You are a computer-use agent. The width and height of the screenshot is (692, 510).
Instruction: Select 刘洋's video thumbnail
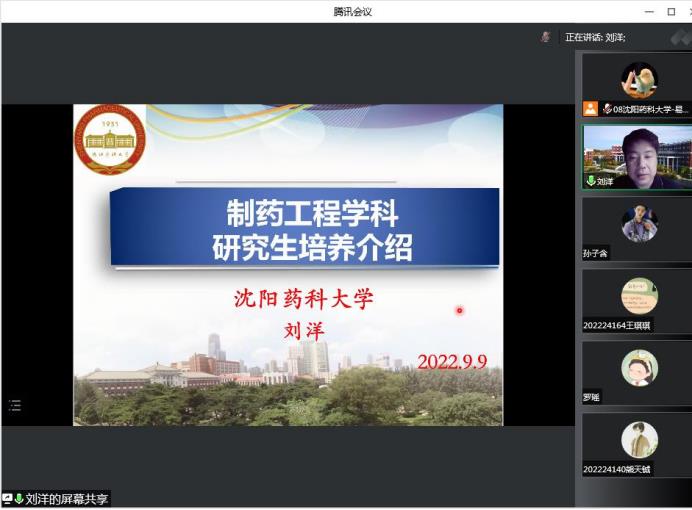[637, 155]
